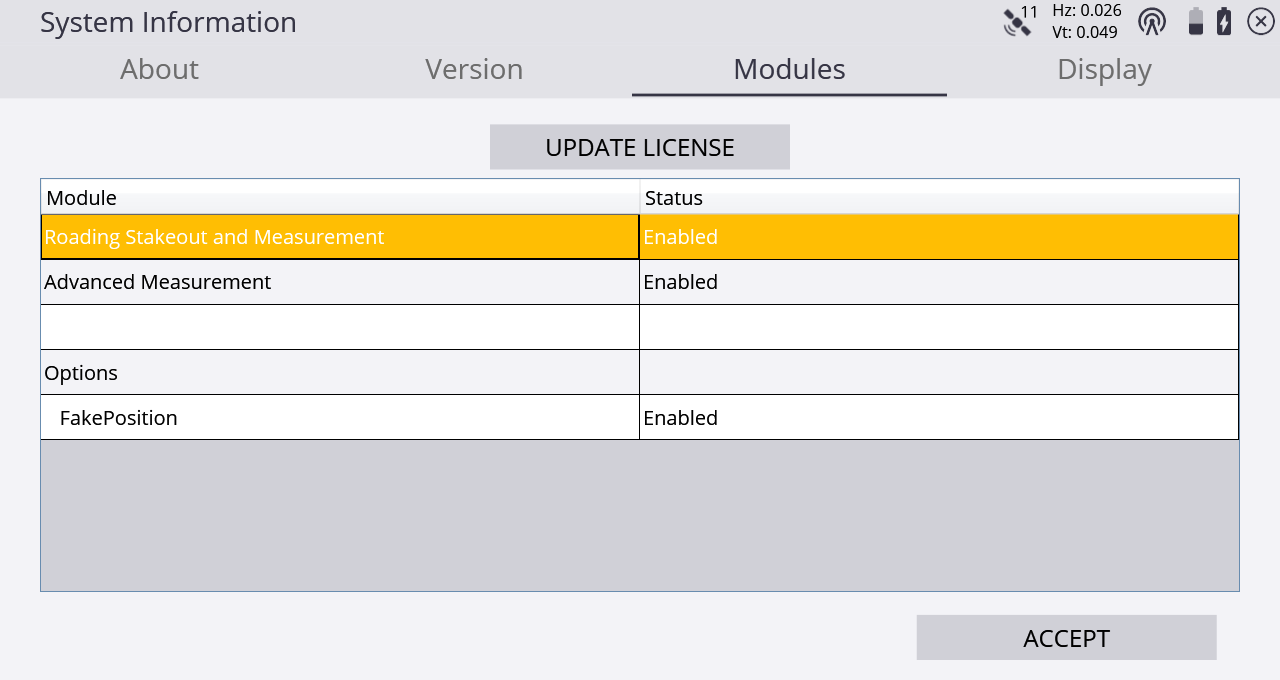Click the Status column header
Image resolution: width=1280 pixels, height=680 pixels.
tap(939, 197)
